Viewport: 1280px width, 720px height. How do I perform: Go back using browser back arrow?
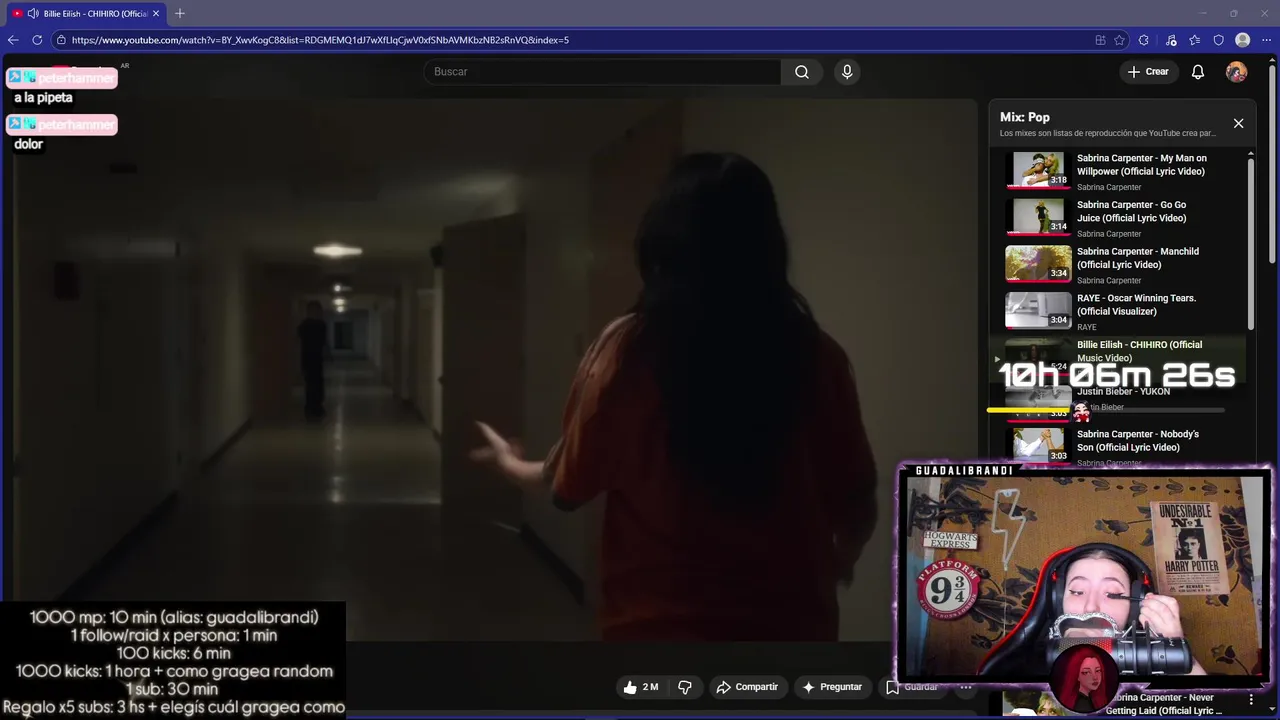pos(13,40)
